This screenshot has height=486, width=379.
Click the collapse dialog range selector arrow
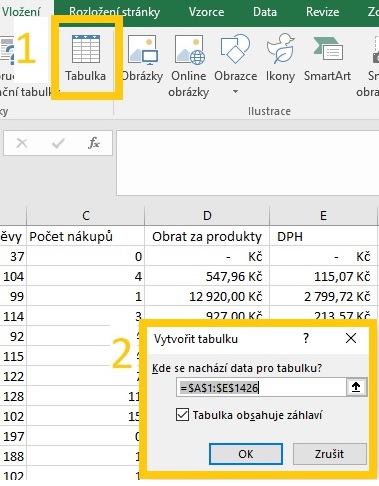click(x=356, y=387)
